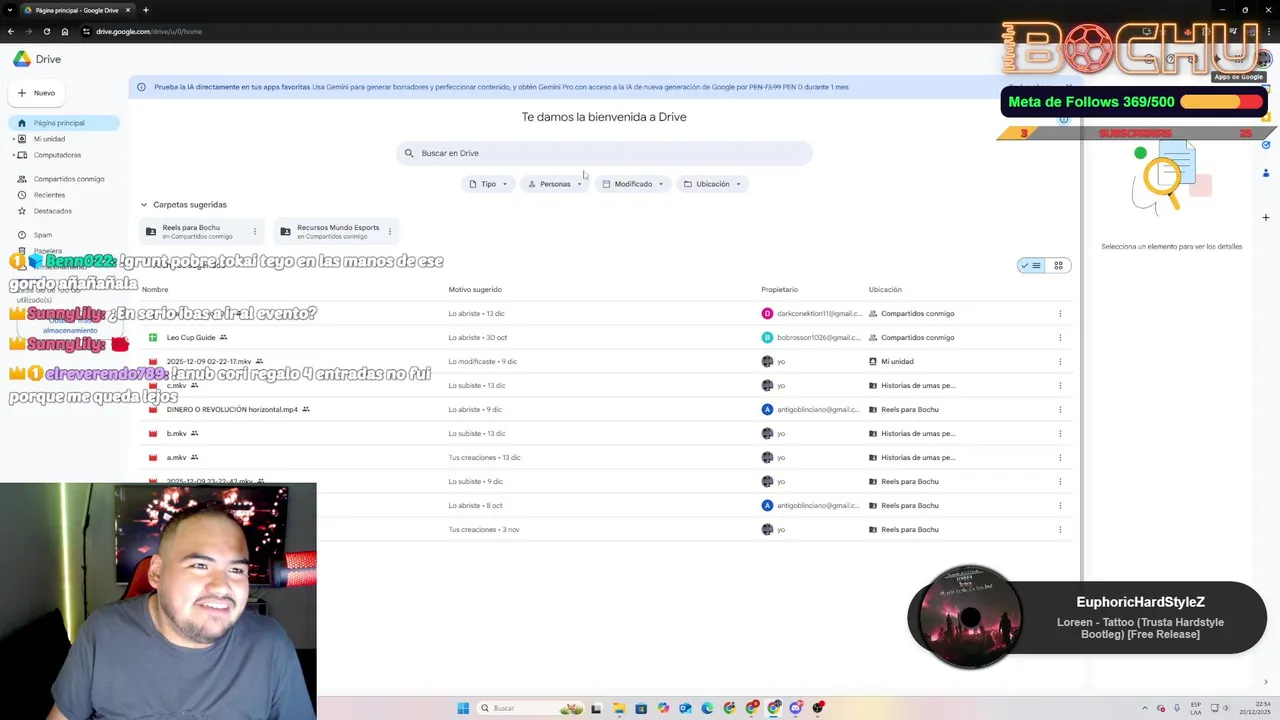The image size is (1280, 720).
Task: Click the bobrosson1026 owner avatar
Action: 767,338
